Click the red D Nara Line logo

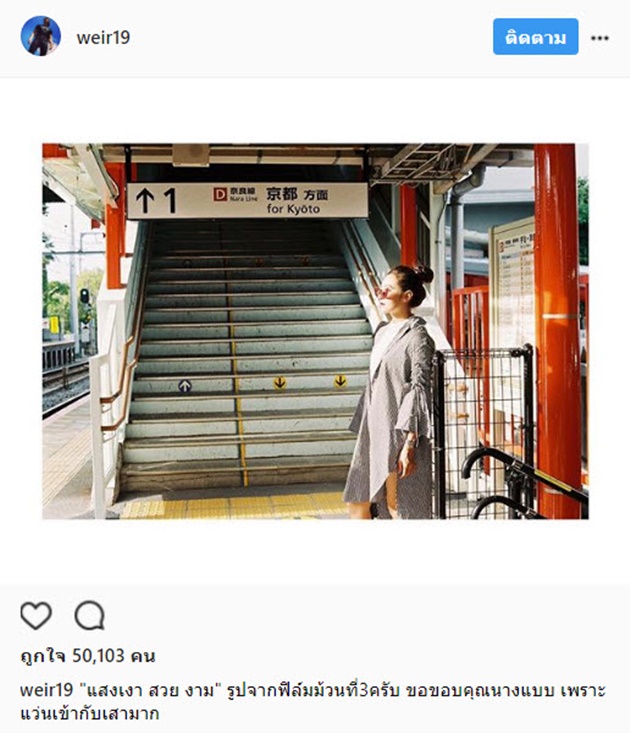(220, 194)
